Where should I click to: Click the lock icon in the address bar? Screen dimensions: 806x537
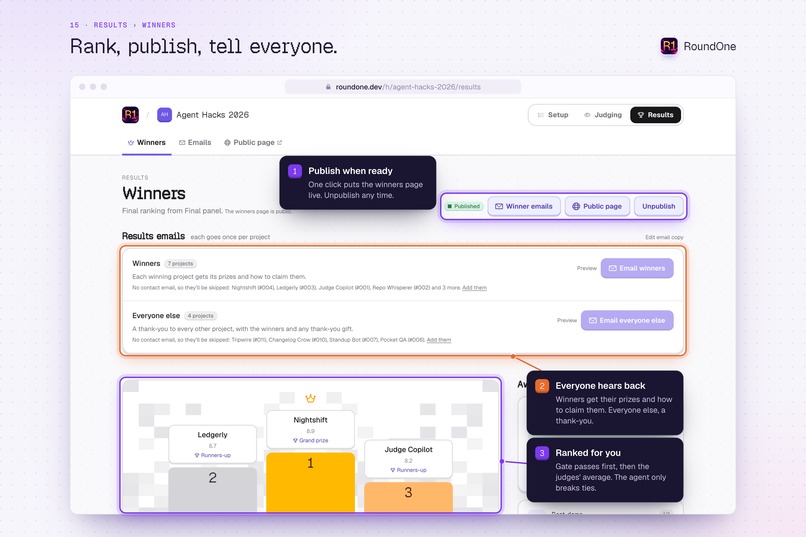(x=328, y=87)
